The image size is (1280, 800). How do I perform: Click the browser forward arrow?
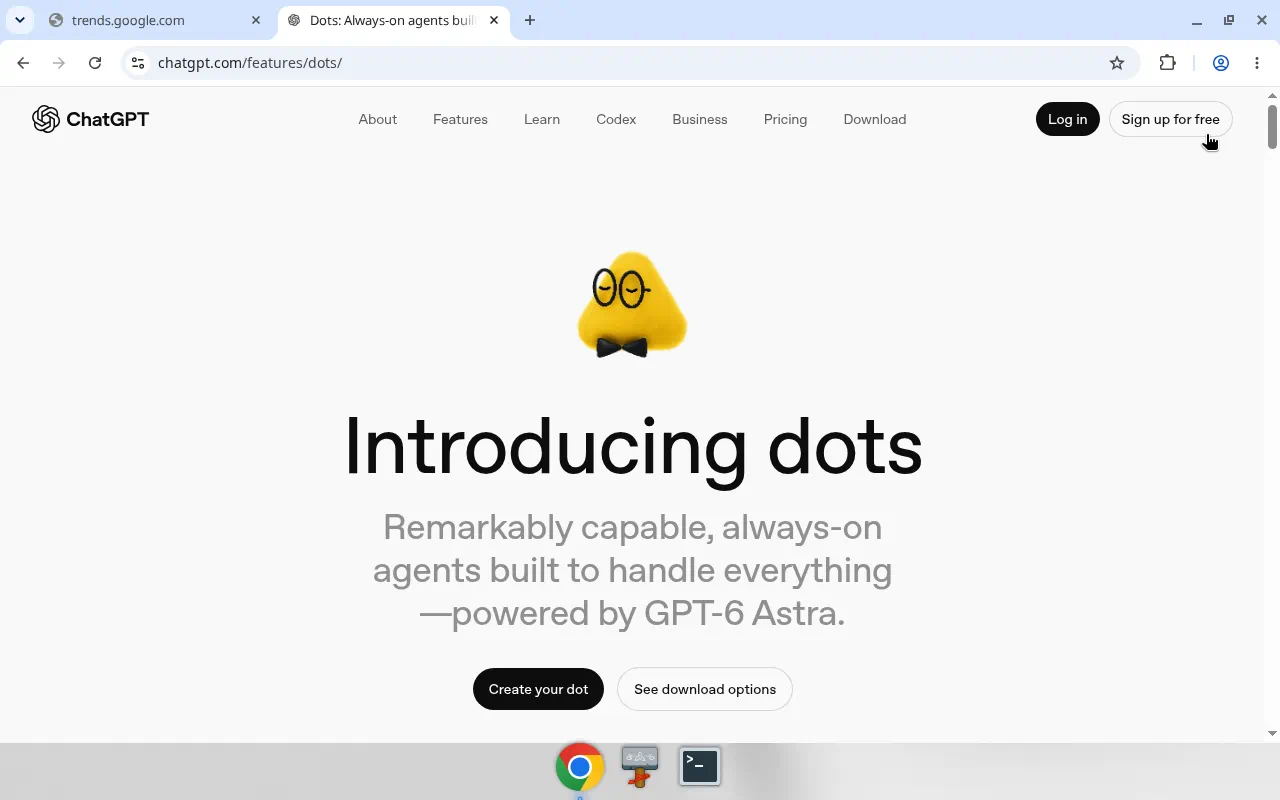59,63
